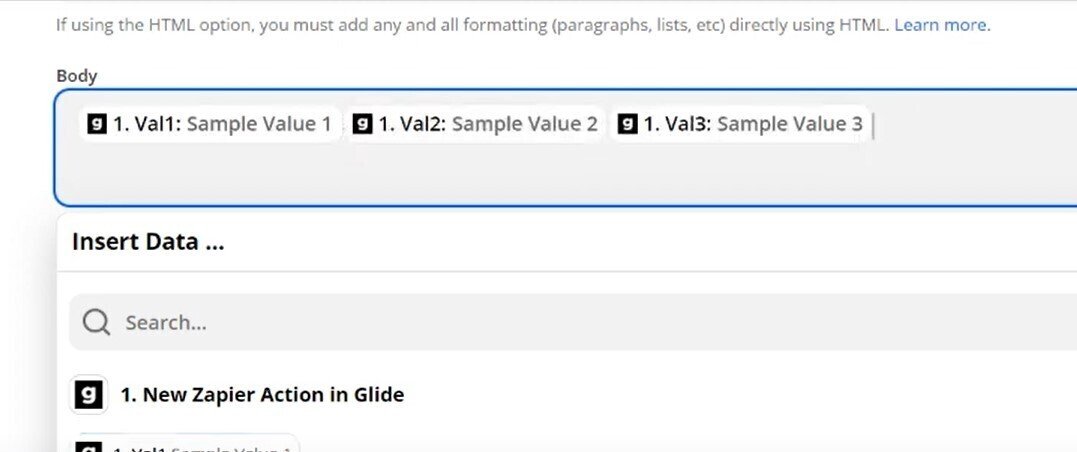The height and width of the screenshot is (452, 1077).
Task: Click the Glide icon in Val3 pill
Action: [x=628, y=124]
